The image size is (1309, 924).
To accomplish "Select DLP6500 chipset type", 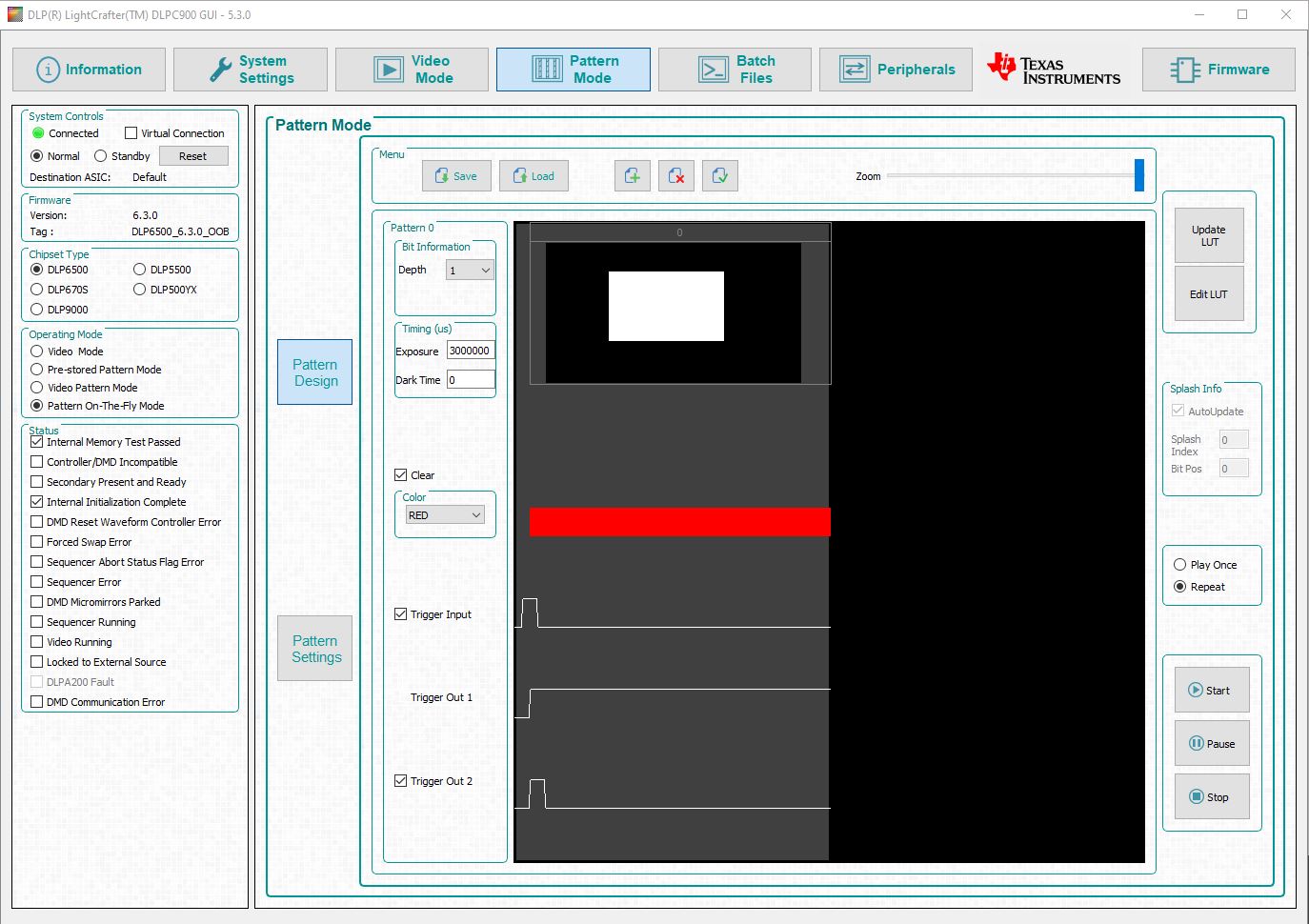I will pos(37,270).
